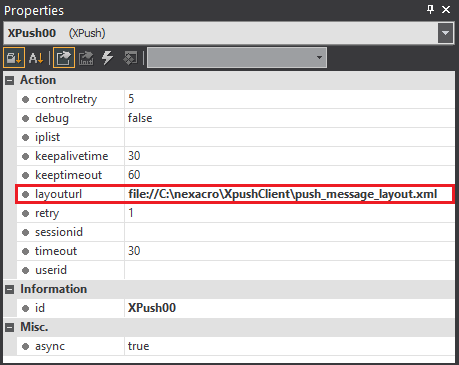
Task: Pin the Properties panel
Action: tap(430, 9)
